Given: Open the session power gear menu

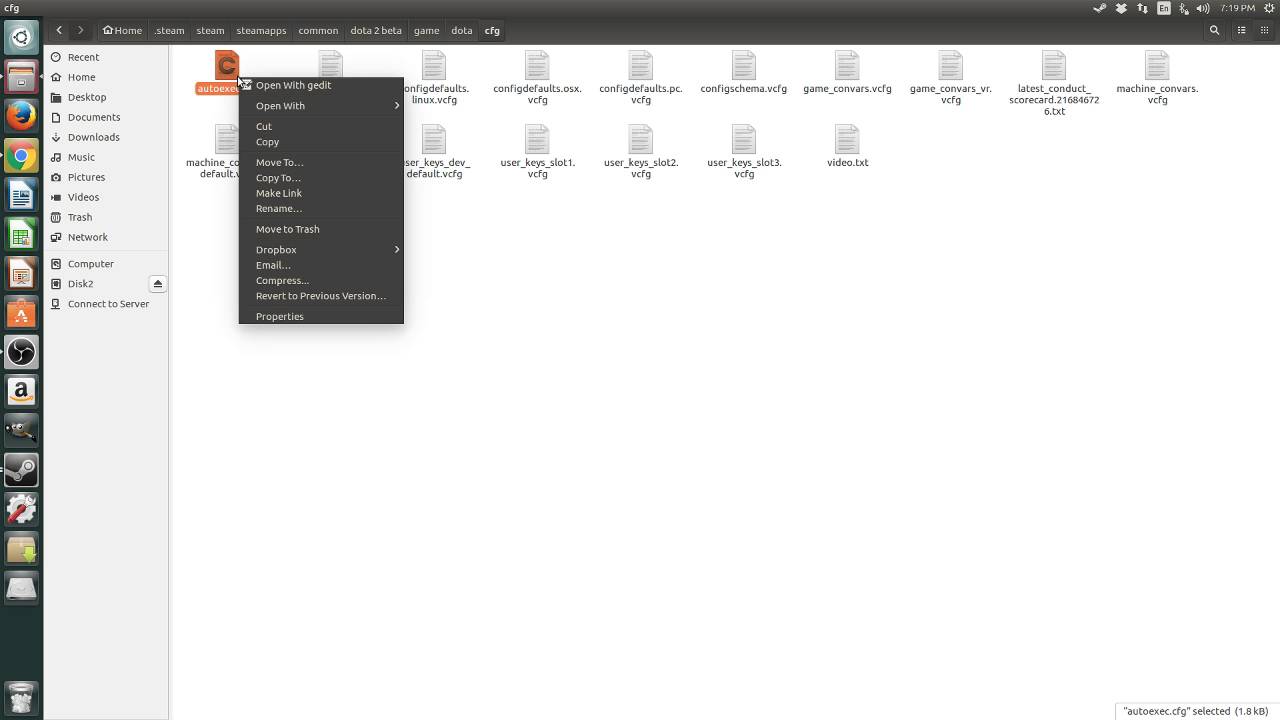Looking at the screenshot, I should point(1267,8).
